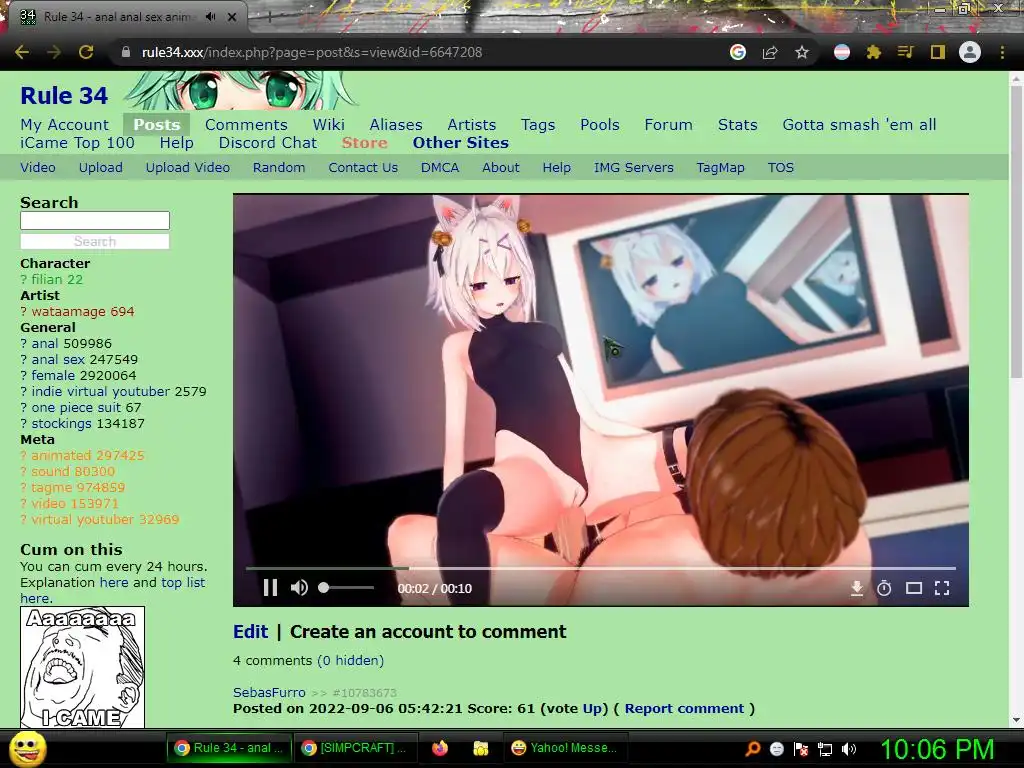Viewport: 1024px width, 768px height.
Task: Vote Up on SebasFurro's comment
Action: [592, 709]
